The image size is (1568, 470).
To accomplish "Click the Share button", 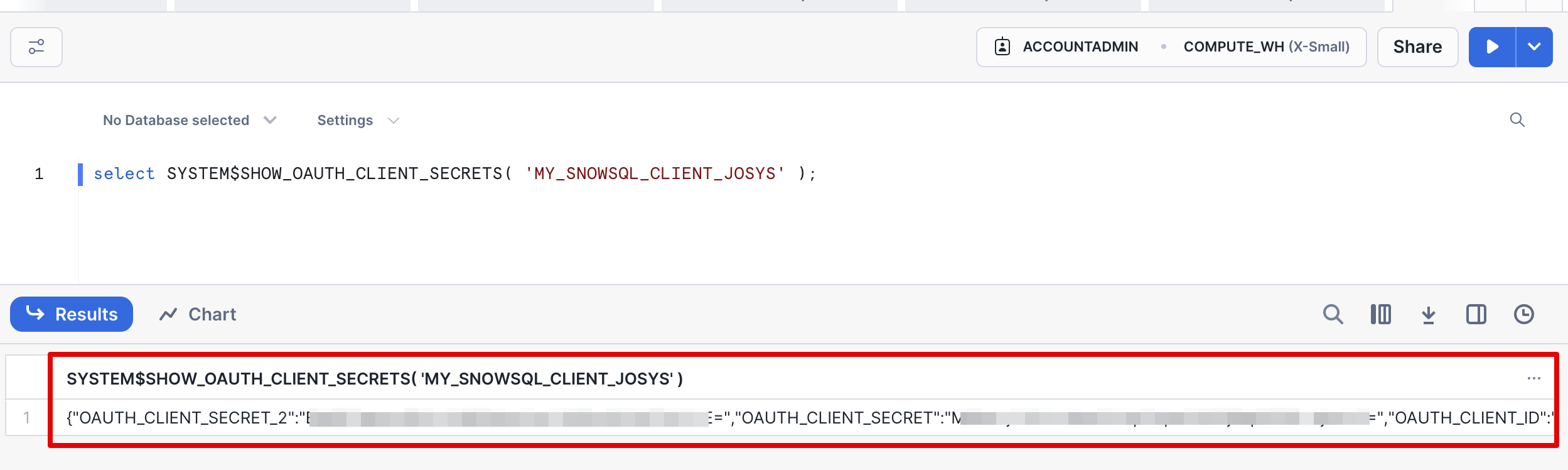I will click(1417, 47).
